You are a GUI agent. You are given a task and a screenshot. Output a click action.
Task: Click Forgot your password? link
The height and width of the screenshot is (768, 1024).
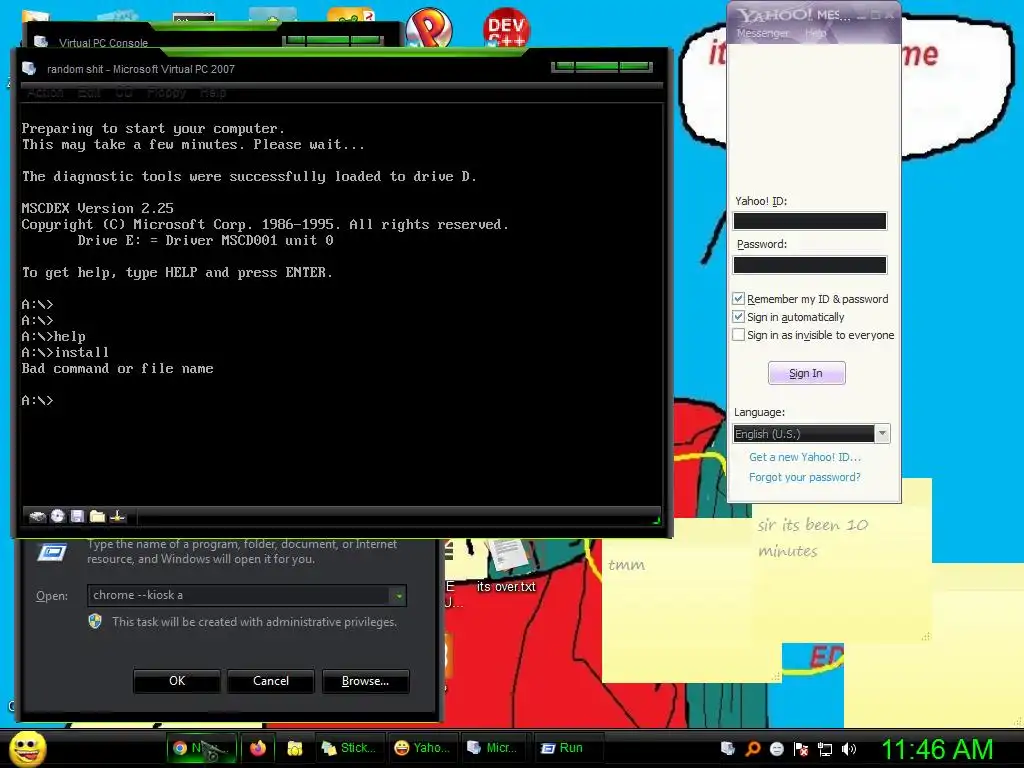pyautogui.click(x=805, y=477)
